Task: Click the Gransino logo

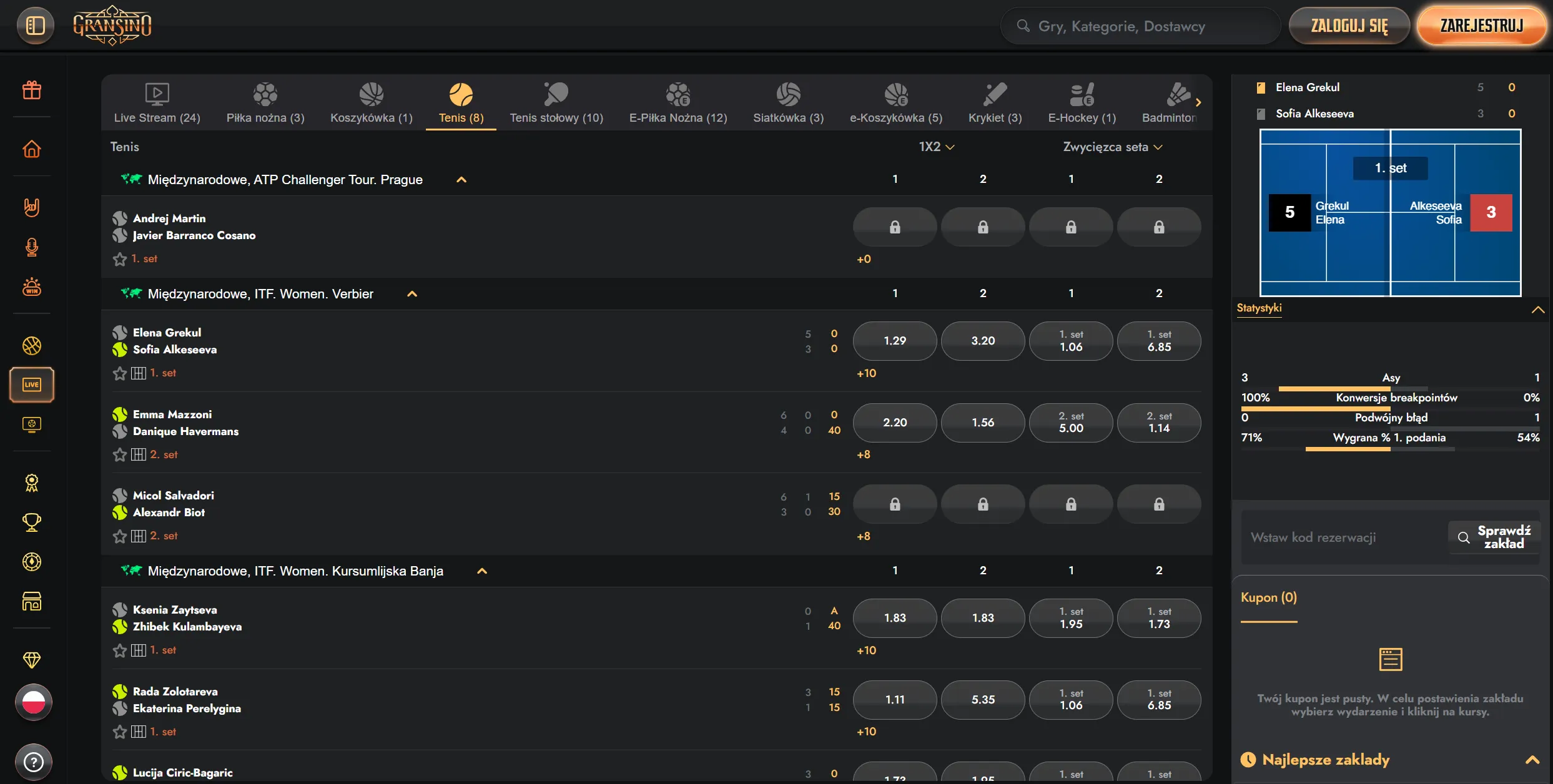Action: pos(112,26)
